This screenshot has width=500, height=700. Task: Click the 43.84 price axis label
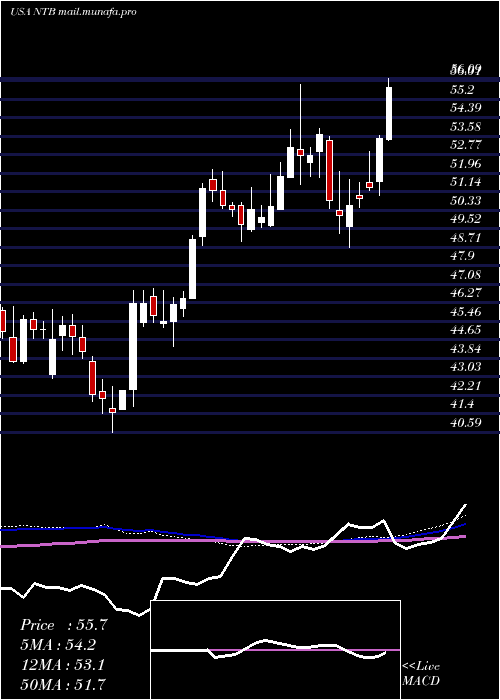point(466,349)
